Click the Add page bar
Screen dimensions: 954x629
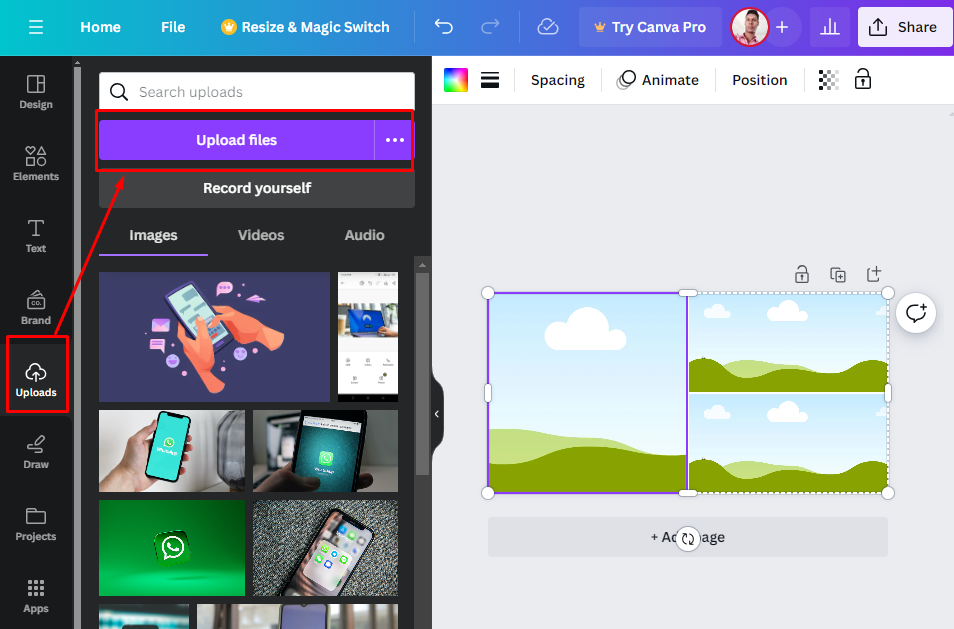pos(688,537)
